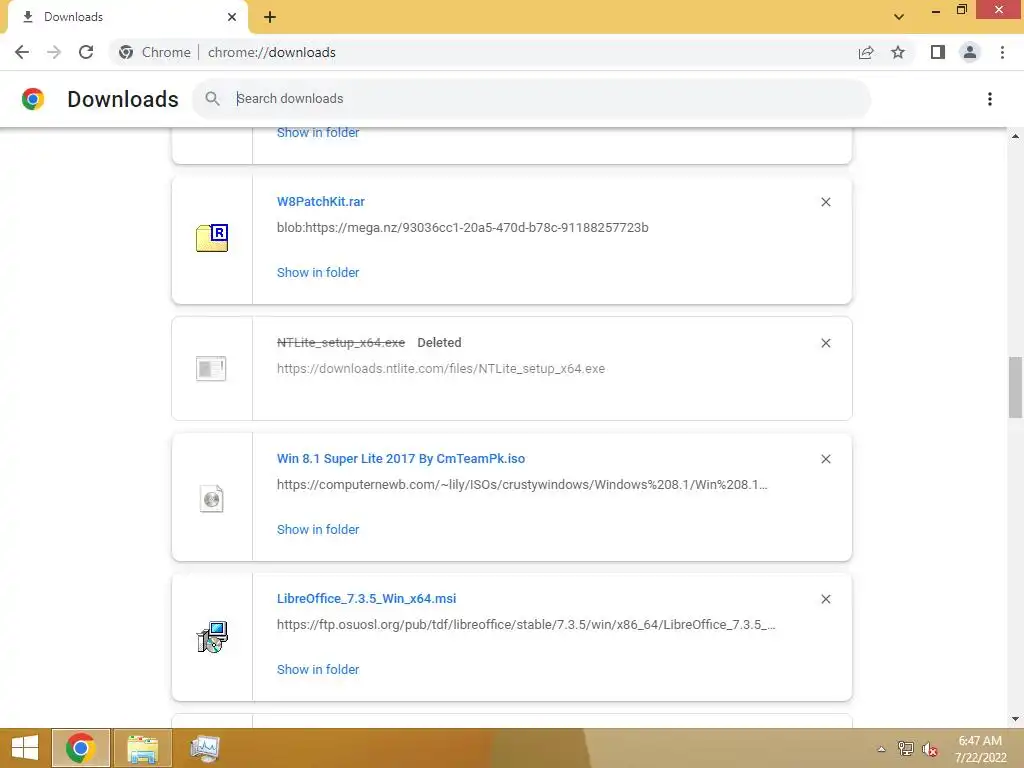The width and height of the screenshot is (1024, 768).
Task: Click the scrollbar down arrow
Action: tap(1015, 719)
